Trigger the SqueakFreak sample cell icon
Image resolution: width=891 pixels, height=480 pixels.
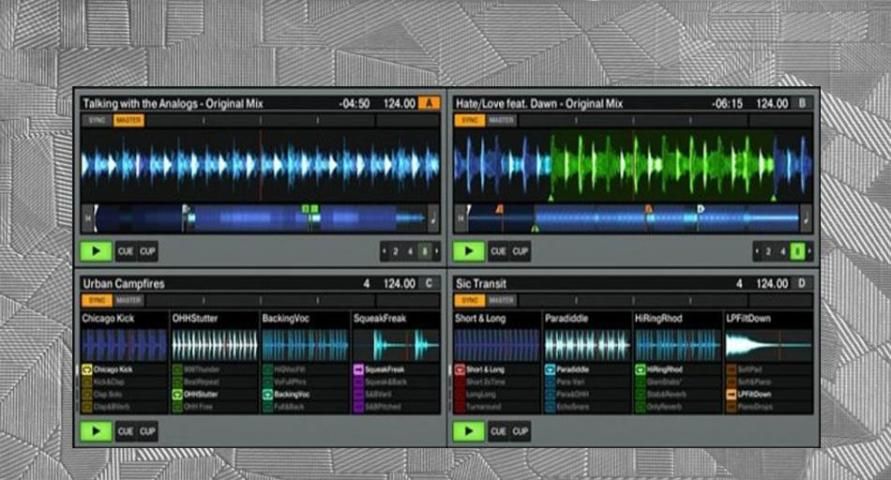(357, 369)
